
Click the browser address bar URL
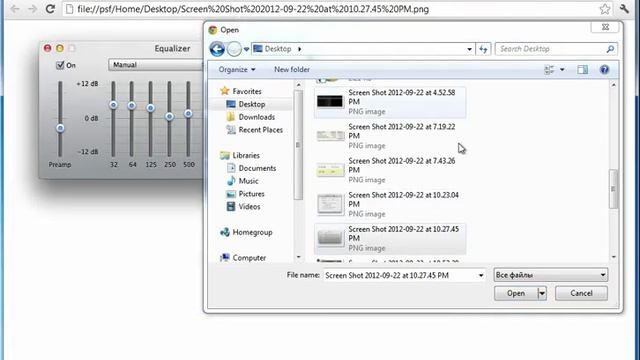point(253,9)
